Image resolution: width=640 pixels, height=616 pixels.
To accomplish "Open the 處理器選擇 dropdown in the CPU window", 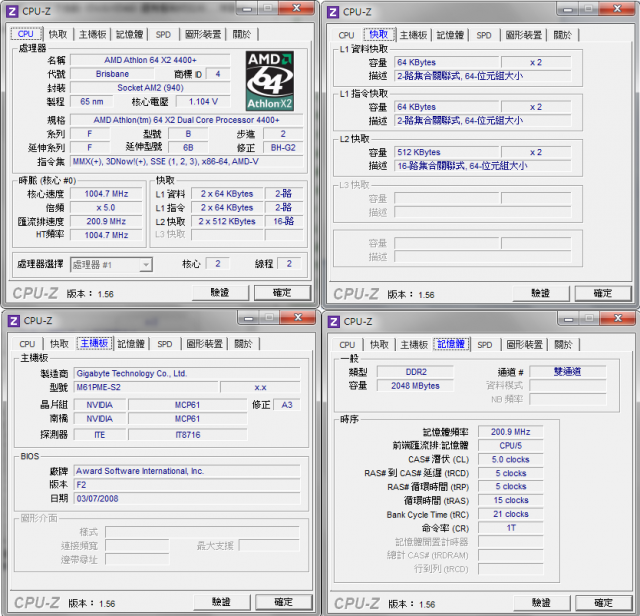I will click(111, 265).
